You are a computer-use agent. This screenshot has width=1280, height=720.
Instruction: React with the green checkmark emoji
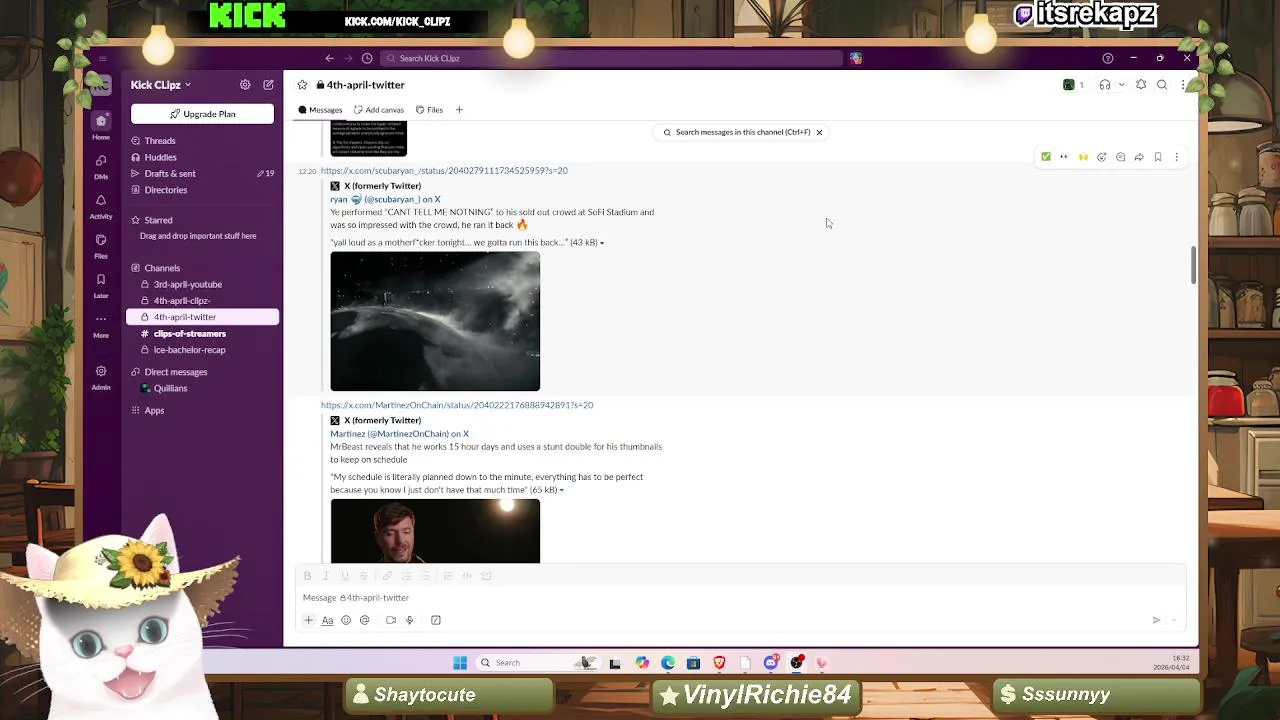click(x=1046, y=157)
